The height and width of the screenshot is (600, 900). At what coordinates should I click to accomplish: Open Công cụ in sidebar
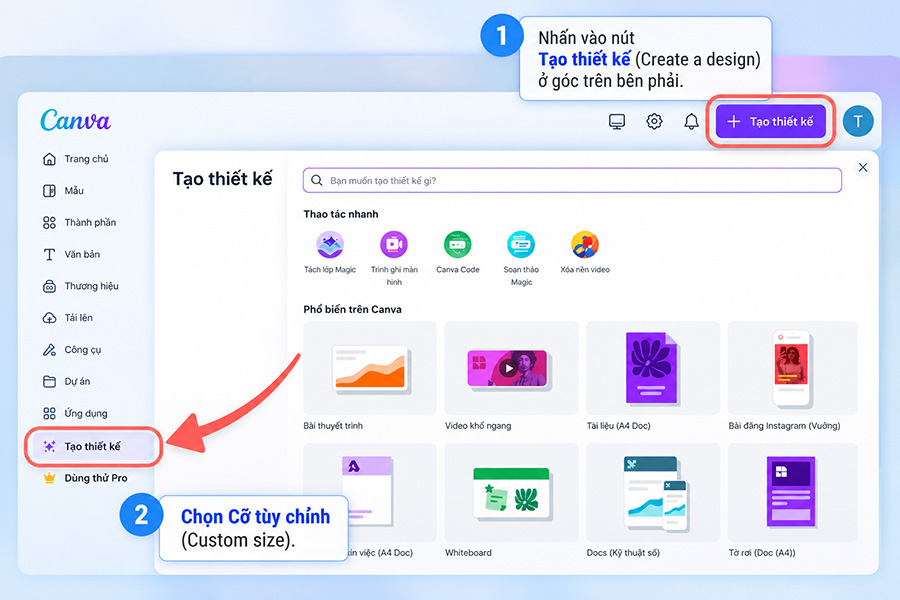[x=72, y=350]
